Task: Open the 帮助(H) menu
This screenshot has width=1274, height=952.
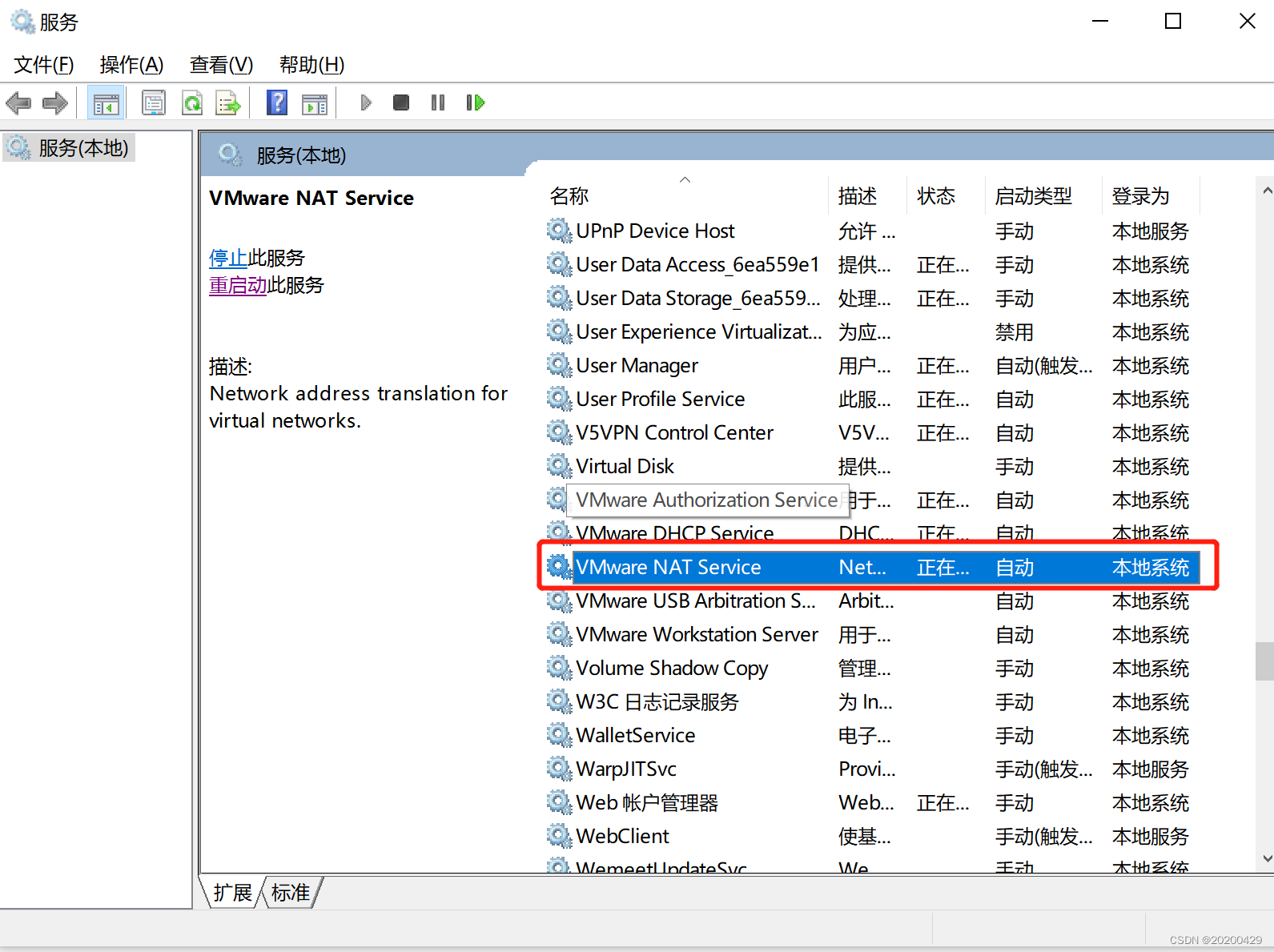Action: click(311, 65)
